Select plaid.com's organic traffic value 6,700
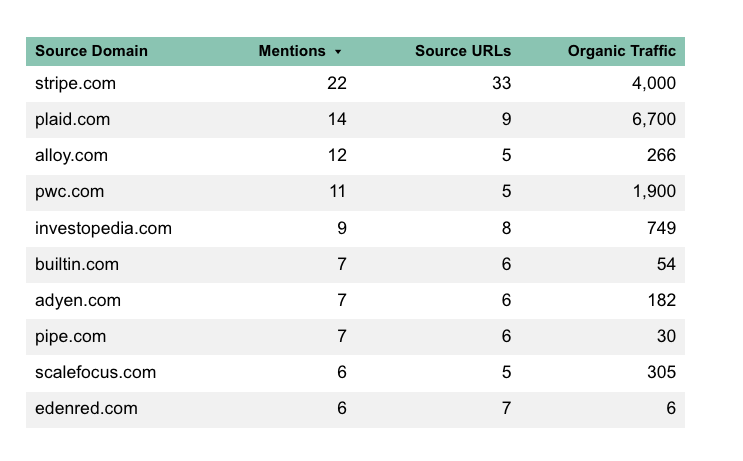Image resolution: width=743 pixels, height=461 pixels. (653, 120)
